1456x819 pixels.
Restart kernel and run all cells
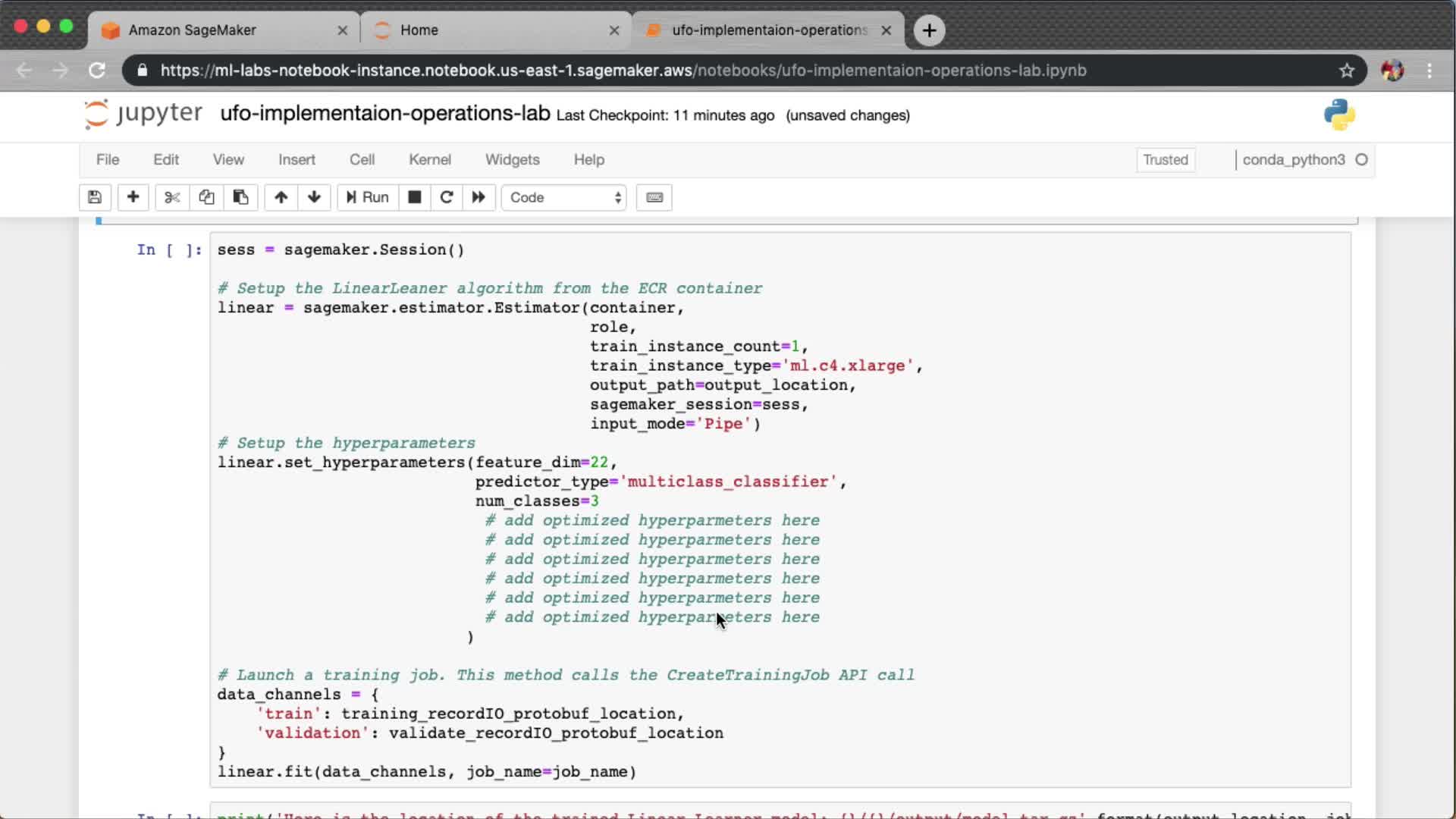(479, 197)
